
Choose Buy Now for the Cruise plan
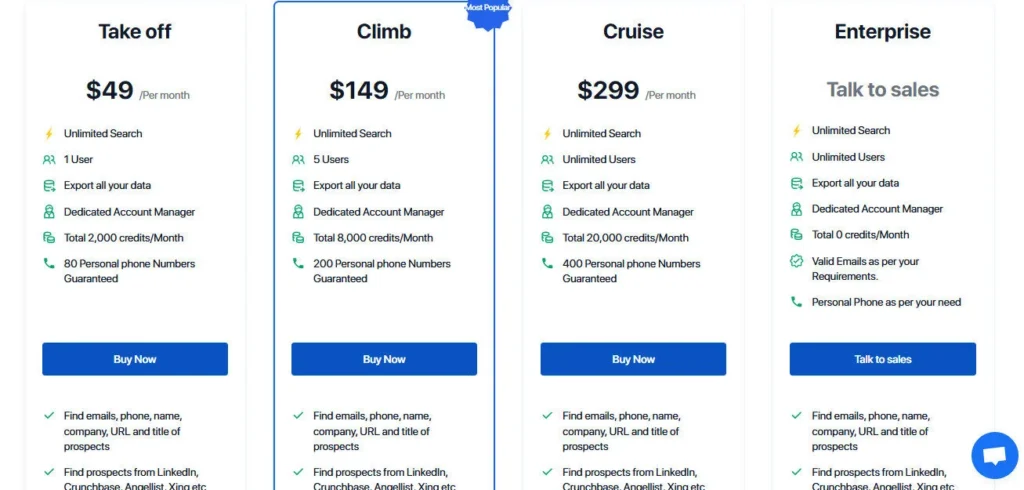[x=633, y=359]
